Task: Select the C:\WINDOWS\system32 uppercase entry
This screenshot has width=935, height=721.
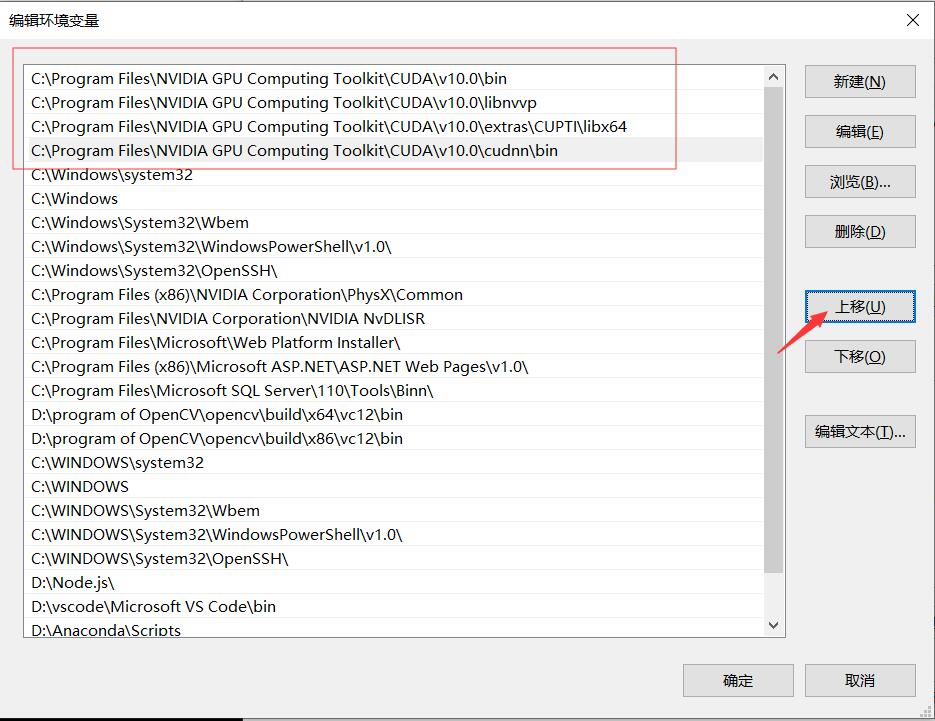Action: [394, 462]
